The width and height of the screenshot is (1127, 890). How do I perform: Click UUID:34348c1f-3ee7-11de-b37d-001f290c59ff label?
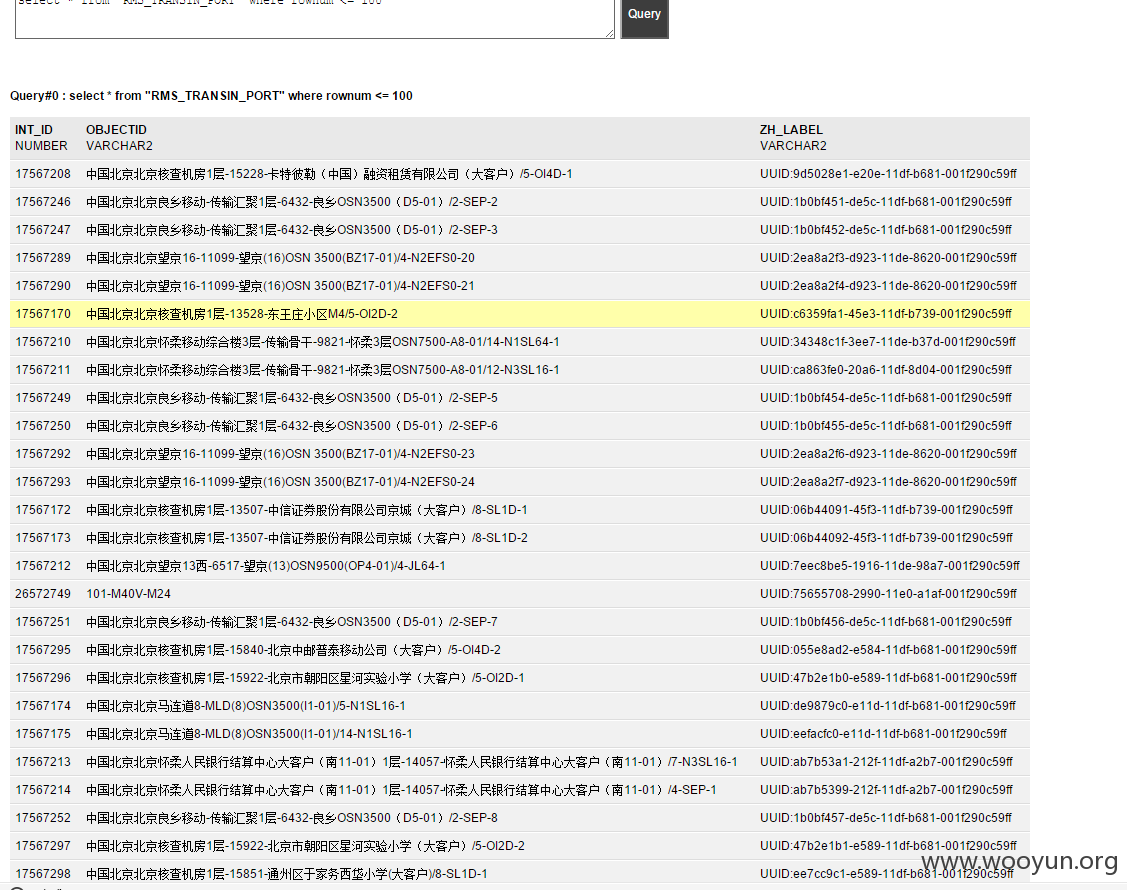click(x=888, y=342)
